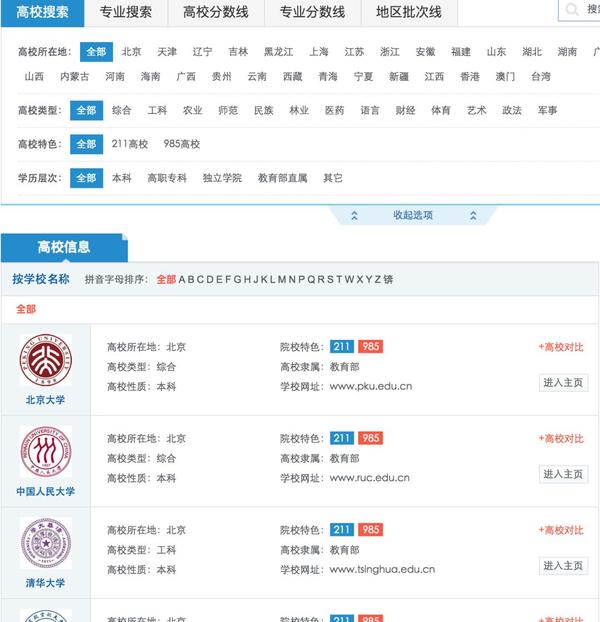This screenshot has width=600, height=622.
Task: Open 中国人民大学 name link
Action: pyautogui.click(x=46, y=491)
